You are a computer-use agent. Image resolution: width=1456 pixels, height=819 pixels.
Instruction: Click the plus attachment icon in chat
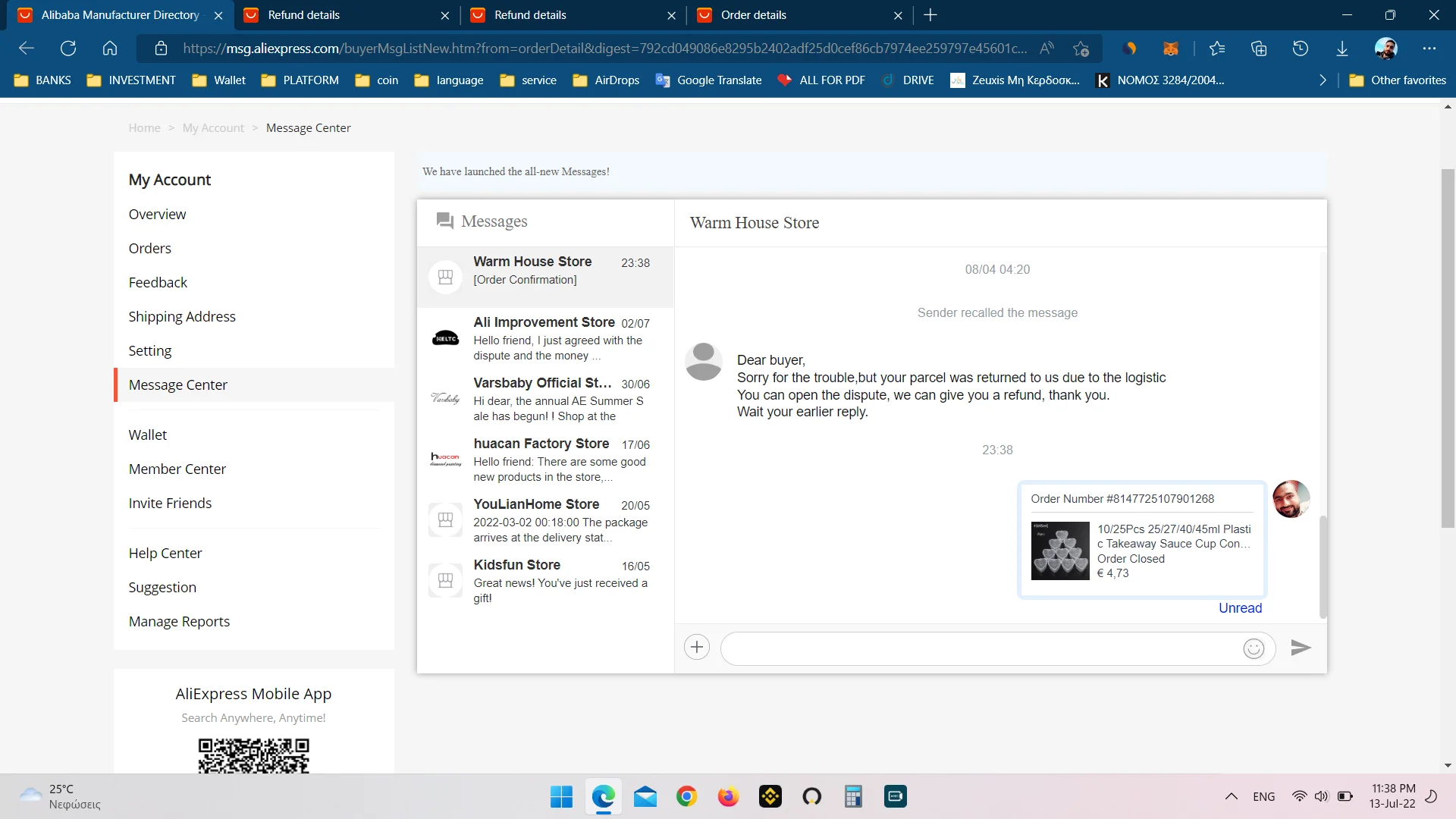pos(696,647)
